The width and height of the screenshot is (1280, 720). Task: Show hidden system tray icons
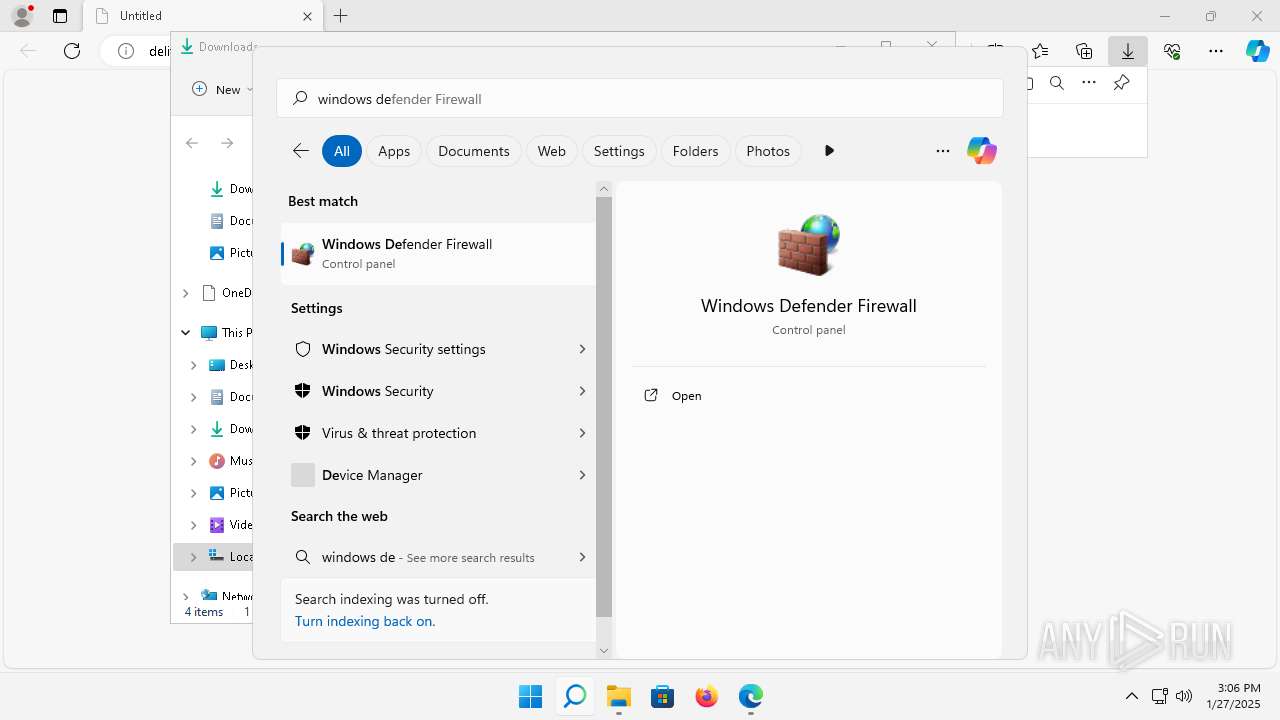(1132, 696)
